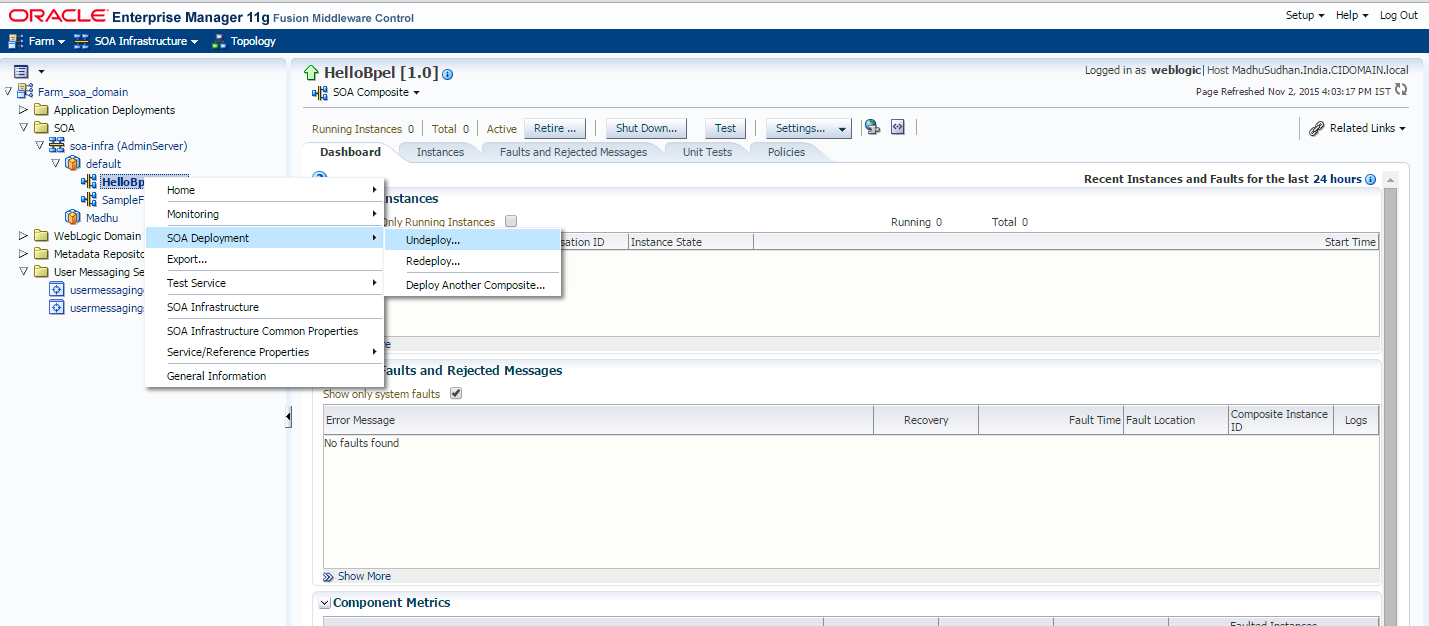Collapse the Component Metrics section
The image size is (1429, 626).
click(x=324, y=603)
